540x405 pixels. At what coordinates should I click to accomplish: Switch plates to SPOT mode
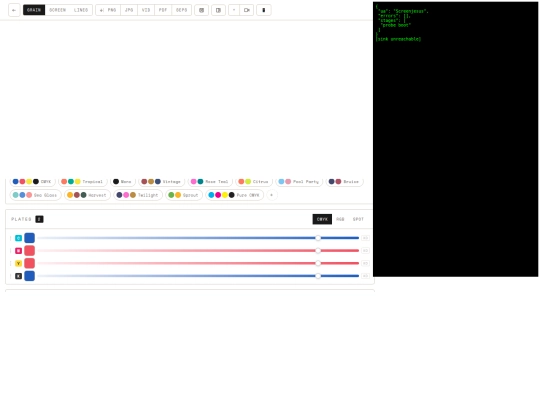click(358, 219)
